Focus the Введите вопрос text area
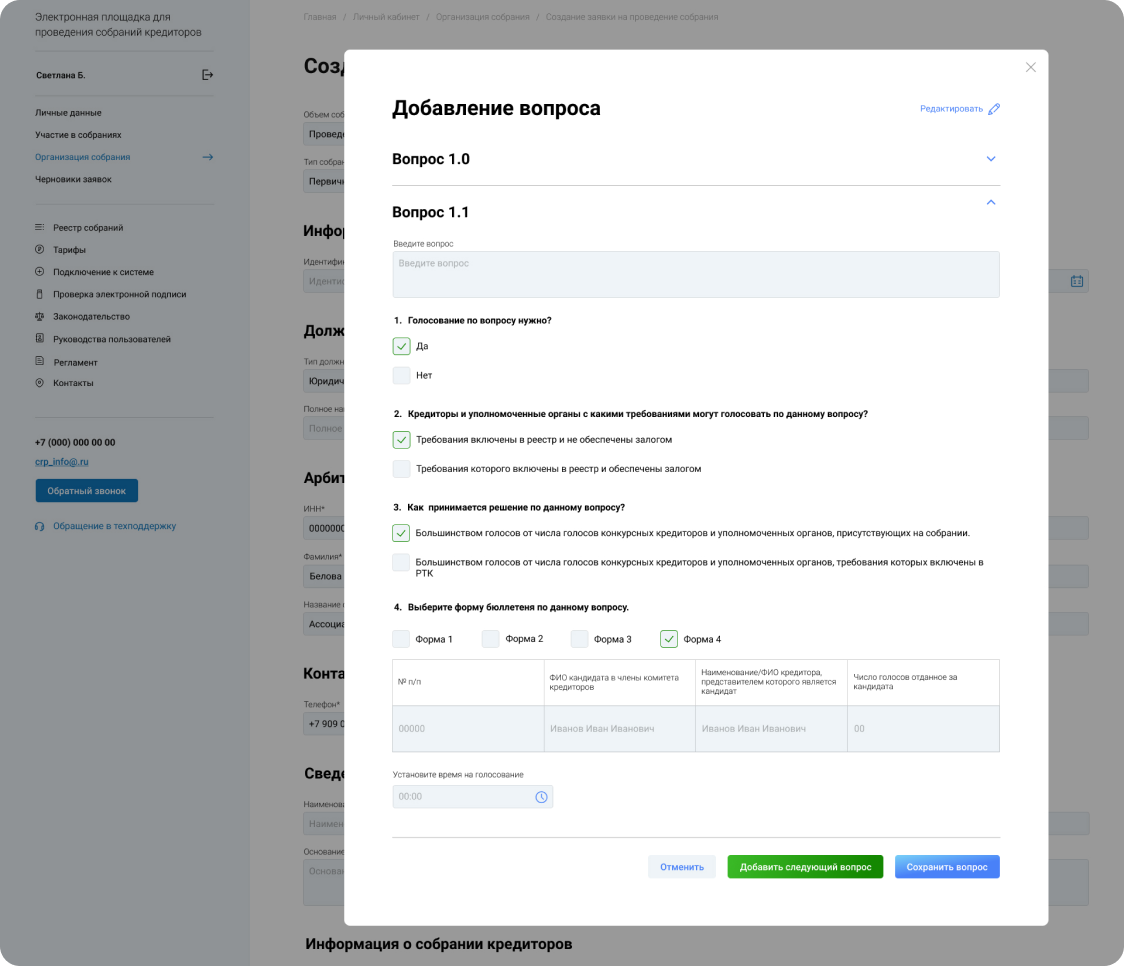 695,274
